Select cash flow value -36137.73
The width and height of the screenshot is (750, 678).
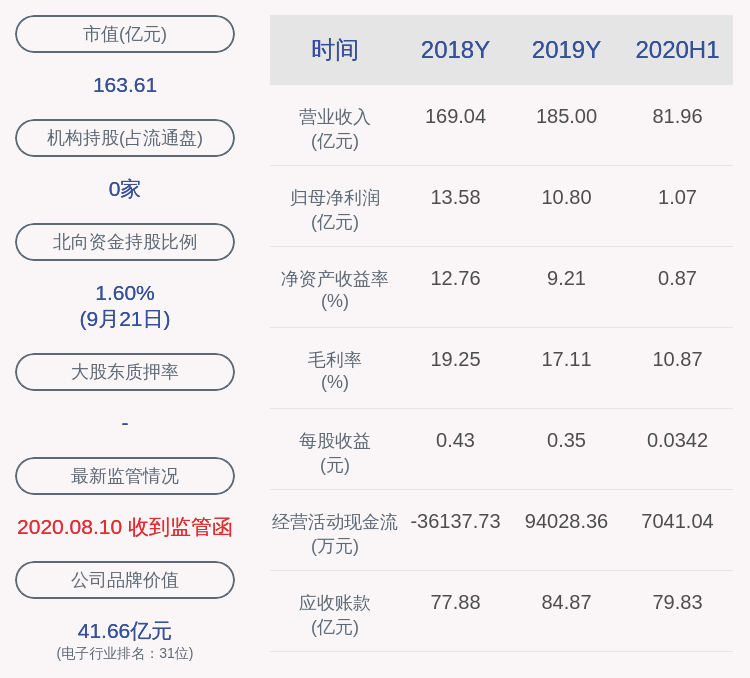455,521
